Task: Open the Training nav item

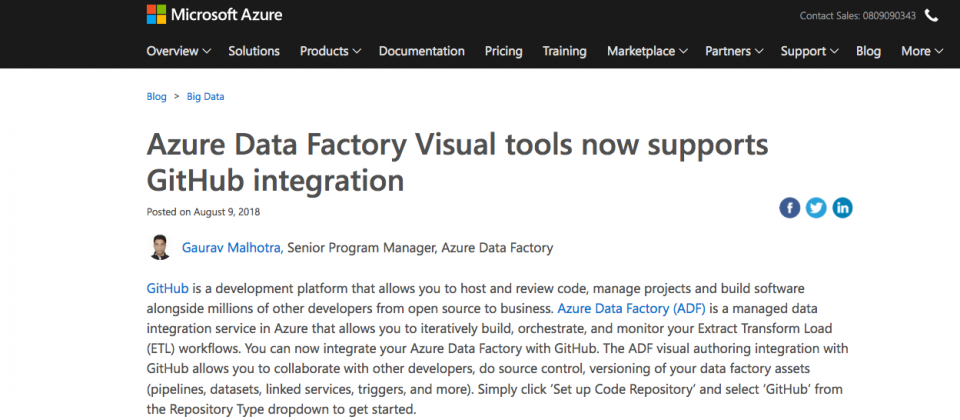Action: (564, 51)
